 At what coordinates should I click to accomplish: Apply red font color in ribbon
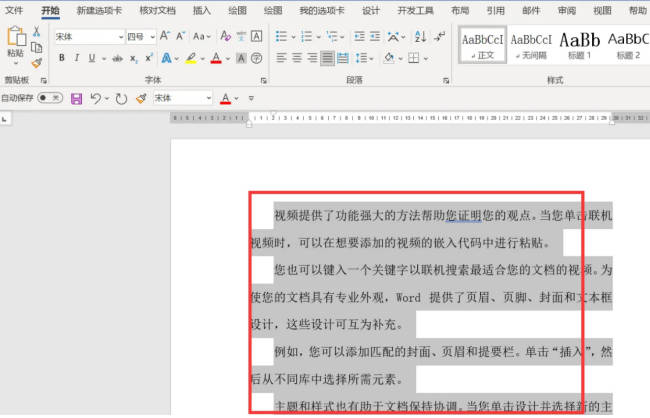click(x=216, y=58)
